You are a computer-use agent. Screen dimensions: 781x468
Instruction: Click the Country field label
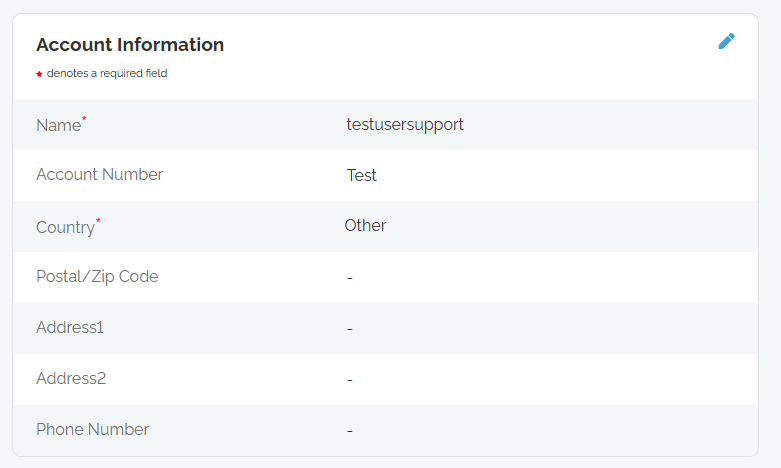tap(65, 228)
